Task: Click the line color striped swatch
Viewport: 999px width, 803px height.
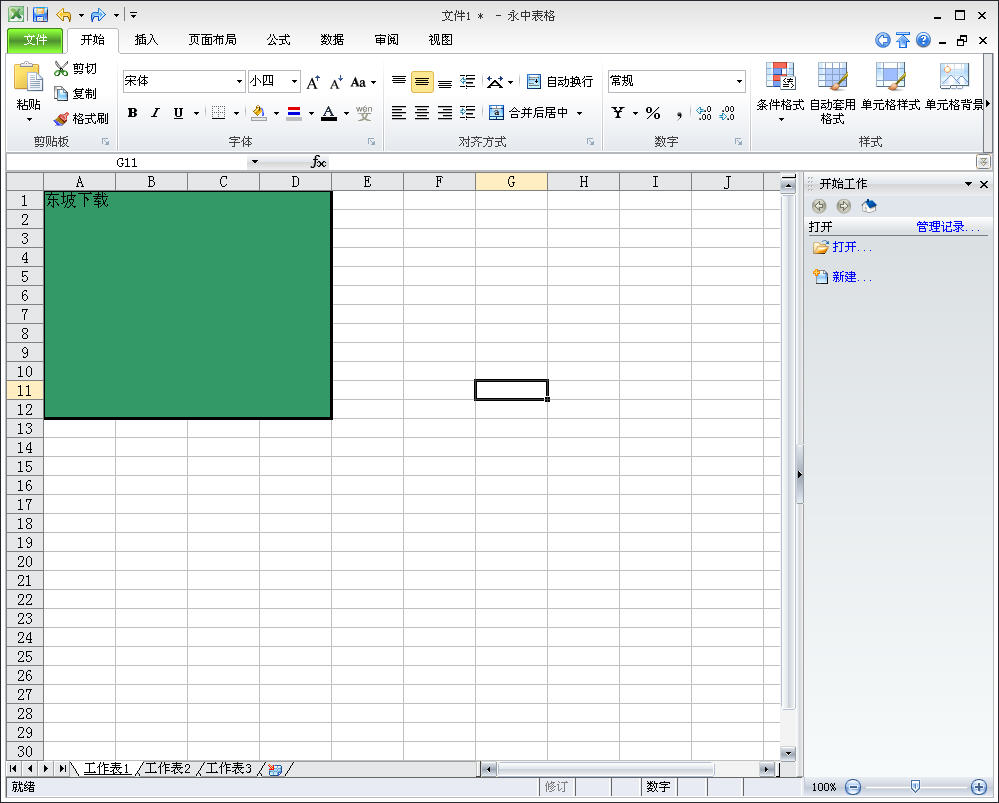Action: click(x=294, y=113)
